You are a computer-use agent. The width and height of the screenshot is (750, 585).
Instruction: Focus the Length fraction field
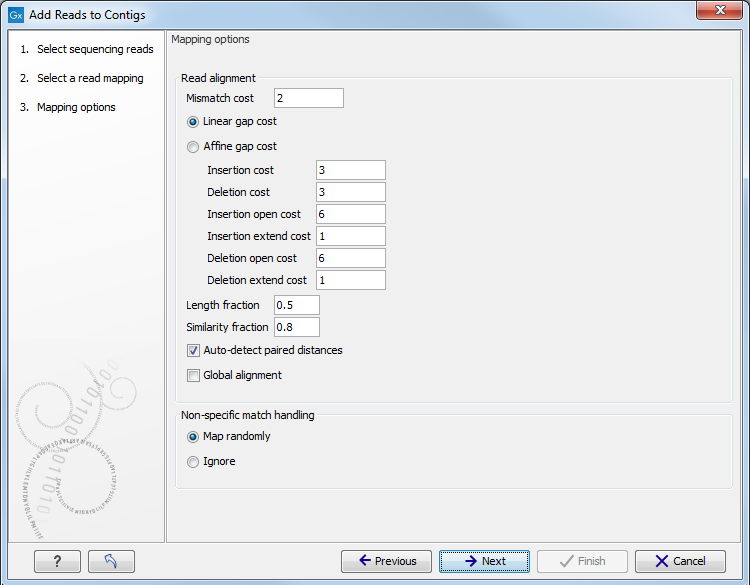[x=297, y=305]
